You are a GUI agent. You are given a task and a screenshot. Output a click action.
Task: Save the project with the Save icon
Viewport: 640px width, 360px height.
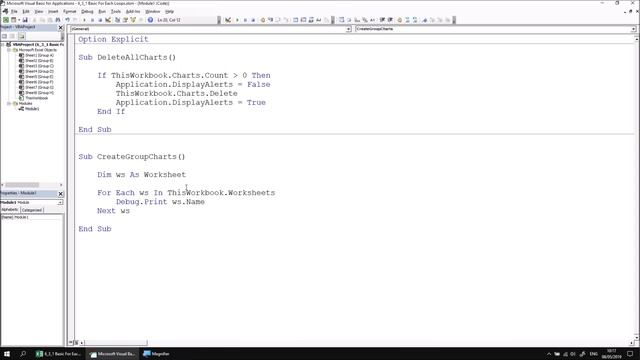pos(25,20)
